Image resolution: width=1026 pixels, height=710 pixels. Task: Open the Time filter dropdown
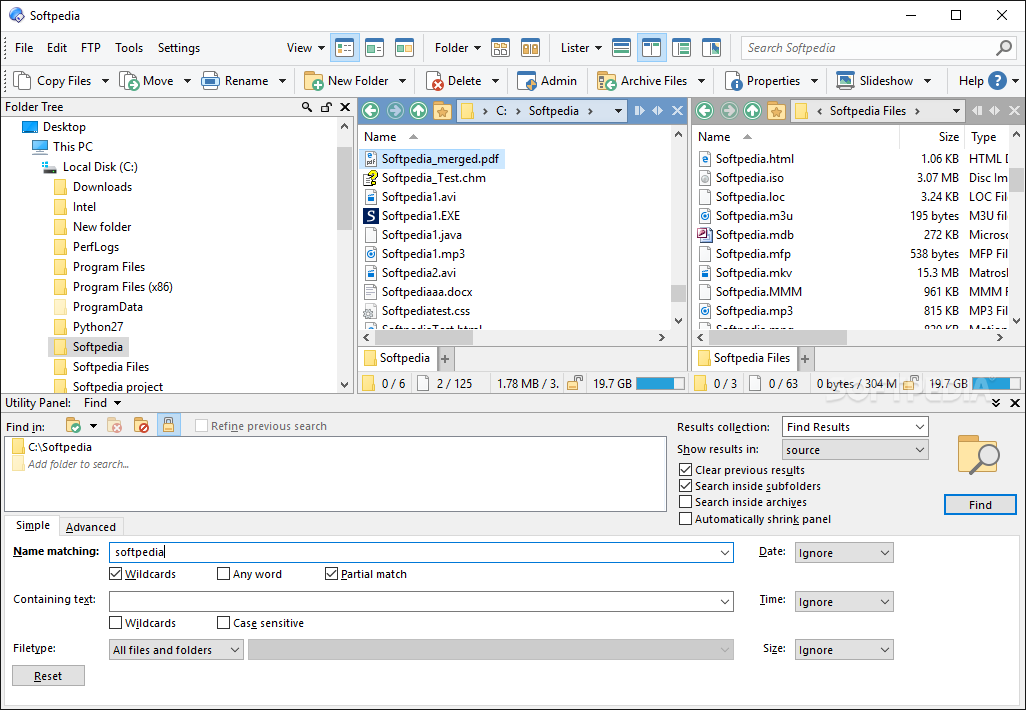click(x=844, y=602)
